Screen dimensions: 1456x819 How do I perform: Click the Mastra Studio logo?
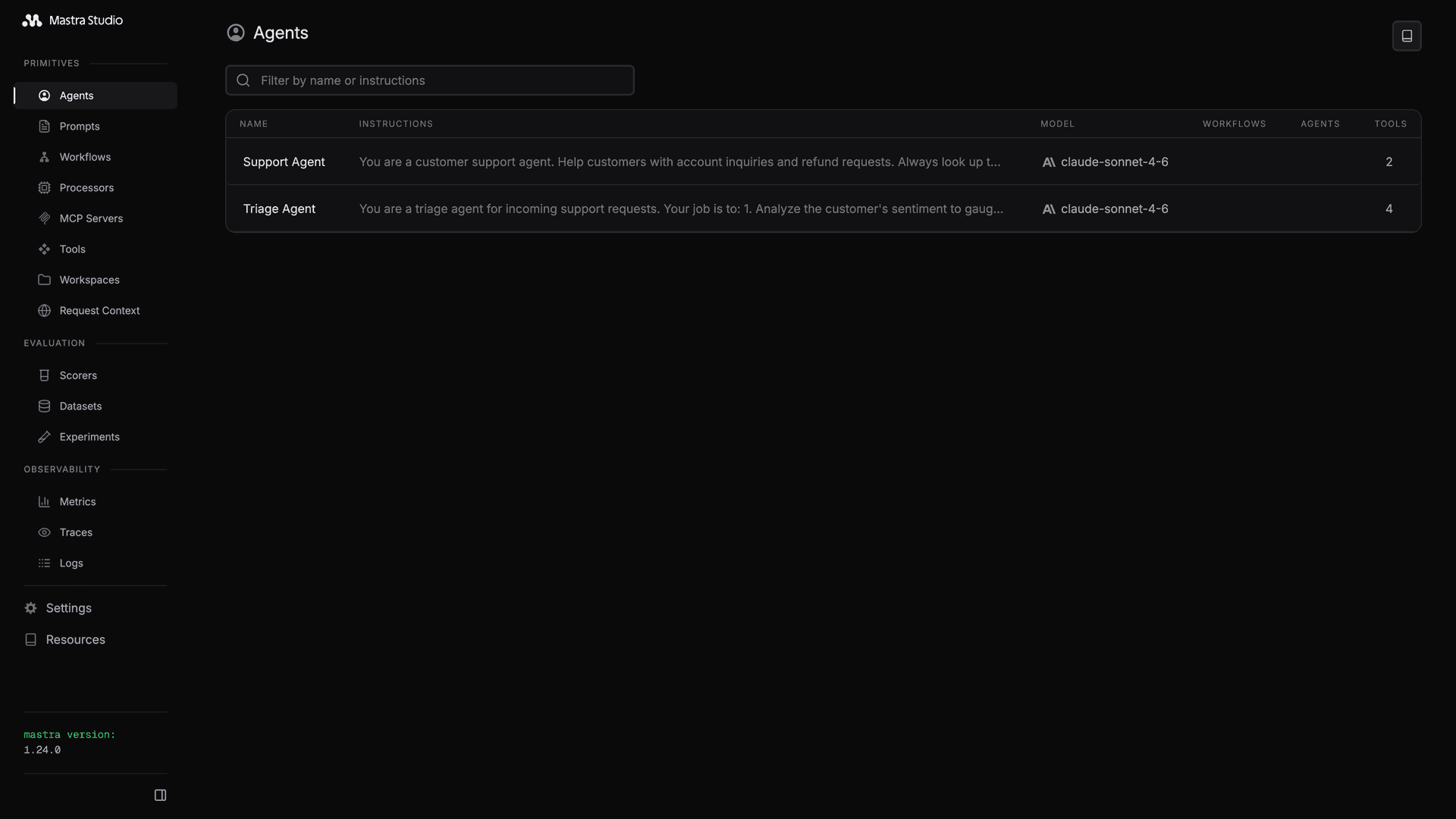(72, 20)
